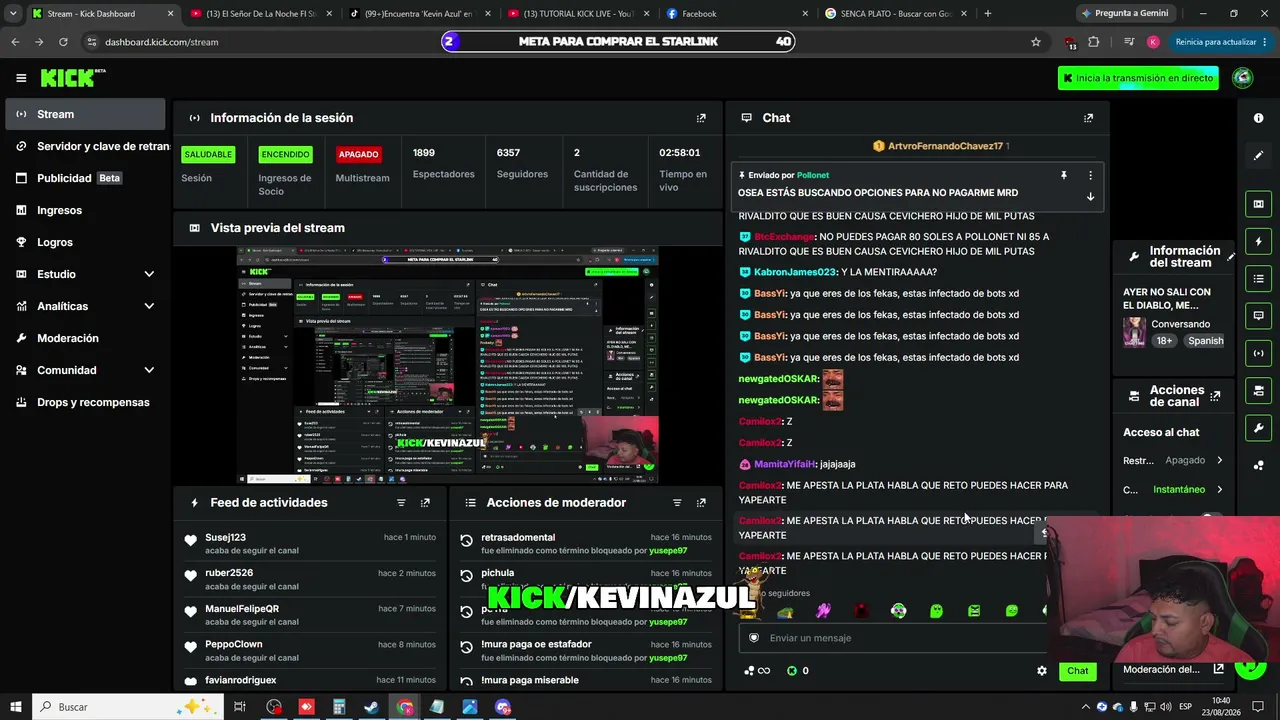Unpin the pinned chat message
Screen dimensions: 1280x720
point(1064,175)
